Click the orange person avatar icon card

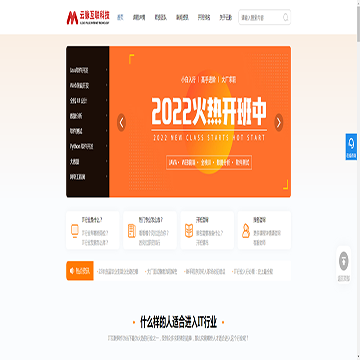click(246, 231)
